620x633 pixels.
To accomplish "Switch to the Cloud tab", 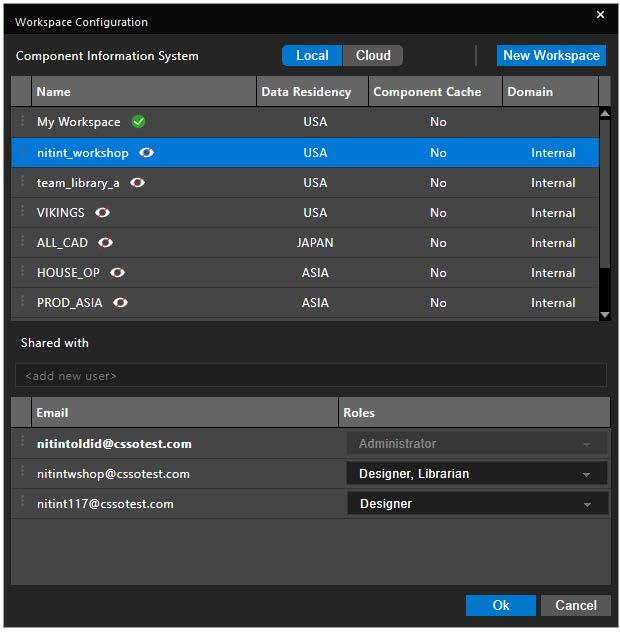I will (373, 55).
